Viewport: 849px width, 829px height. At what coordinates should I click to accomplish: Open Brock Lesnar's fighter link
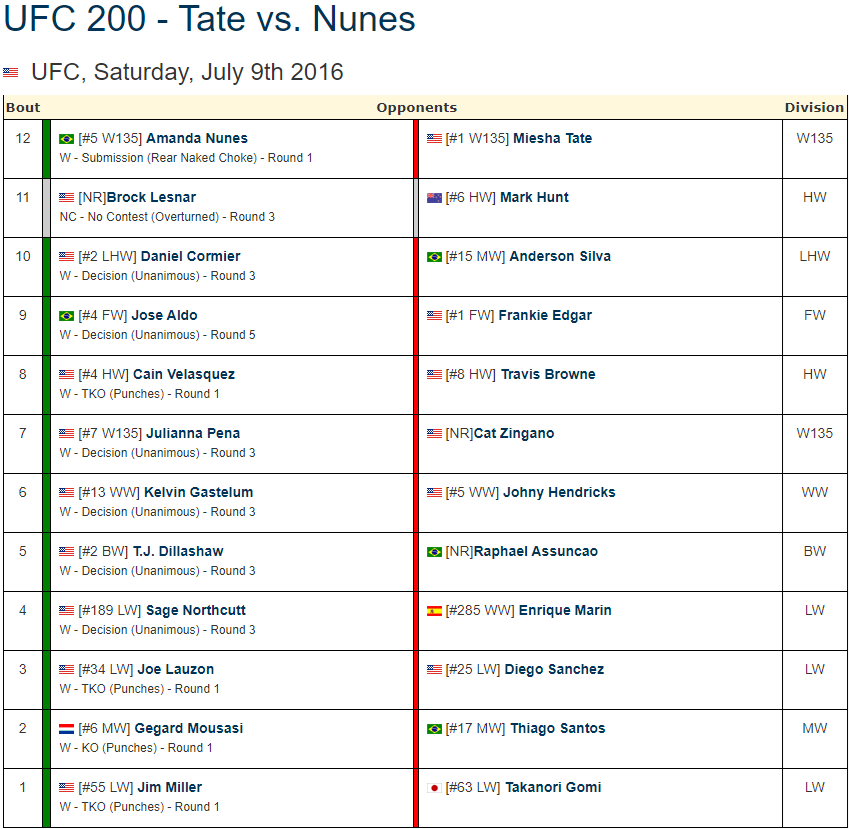click(x=151, y=198)
